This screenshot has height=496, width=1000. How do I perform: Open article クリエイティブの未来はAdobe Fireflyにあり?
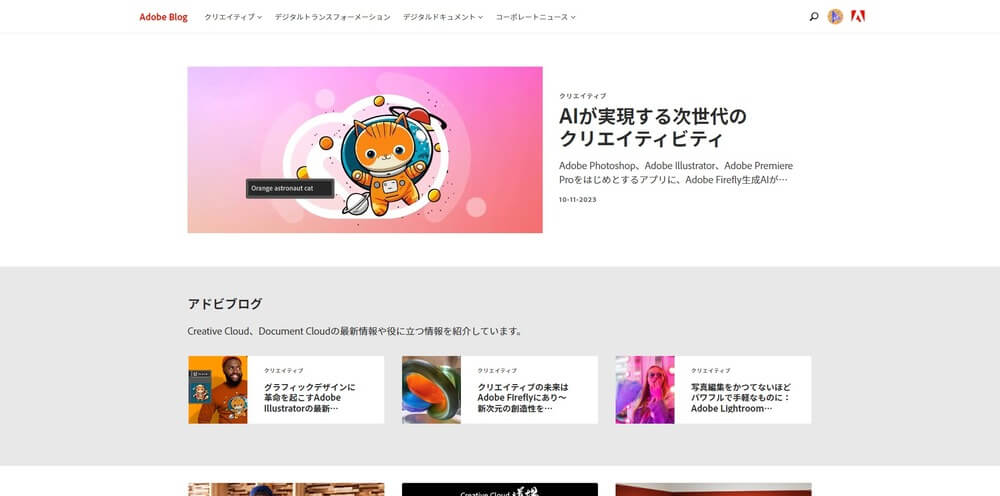523,398
